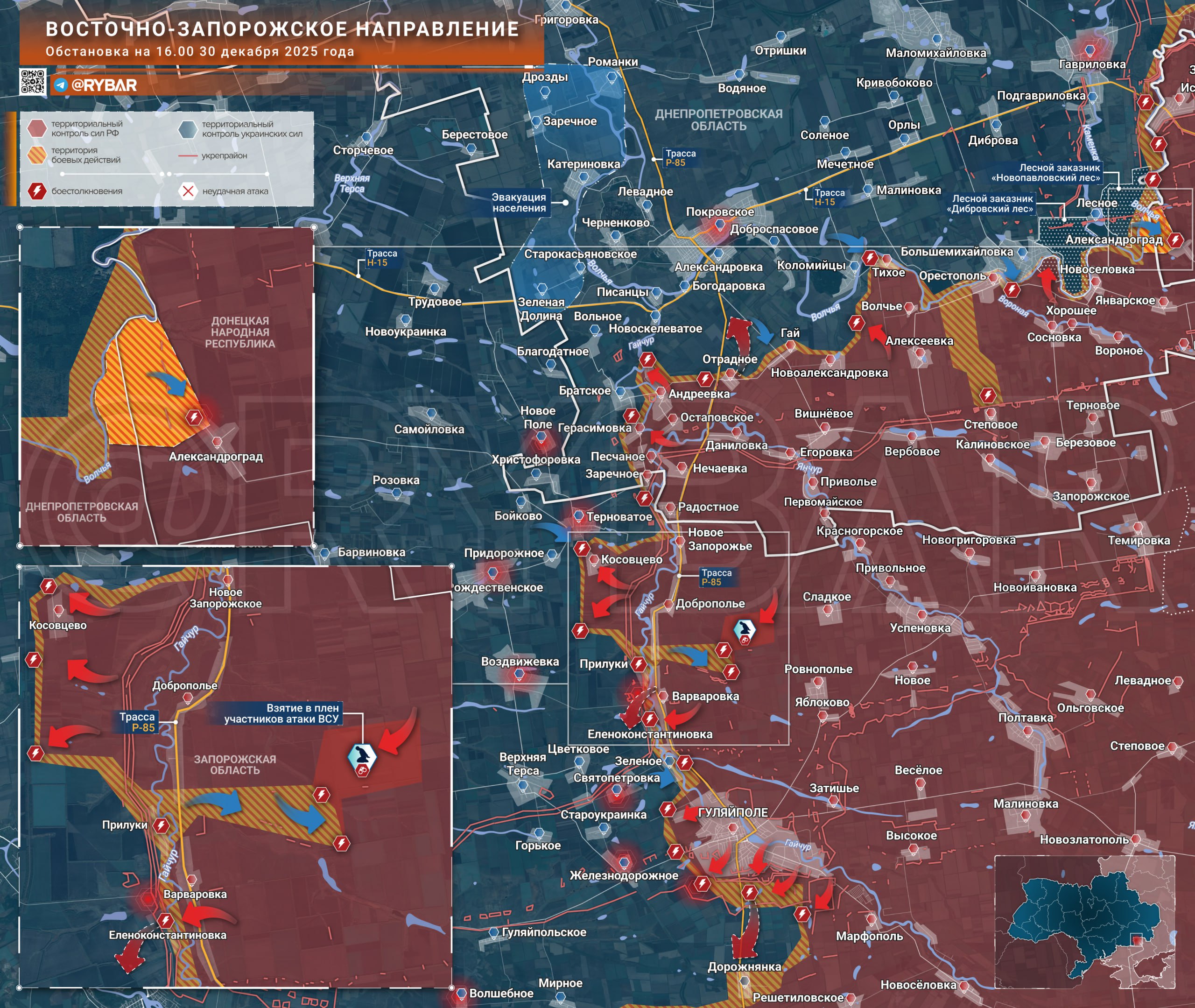Image resolution: width=1195 pixels, height=1008 pixels.
Task: Click the failed attack X legend icon
Action: 188,191
